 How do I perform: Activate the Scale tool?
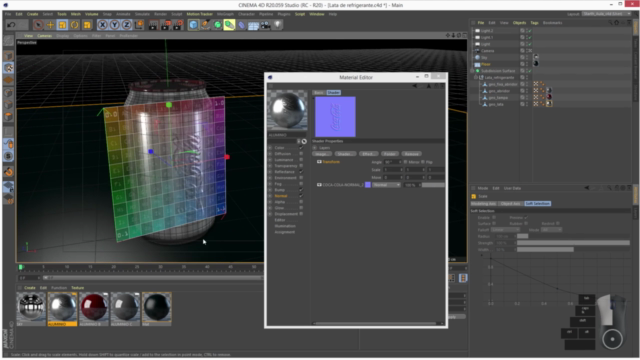[x=62, y=25]
